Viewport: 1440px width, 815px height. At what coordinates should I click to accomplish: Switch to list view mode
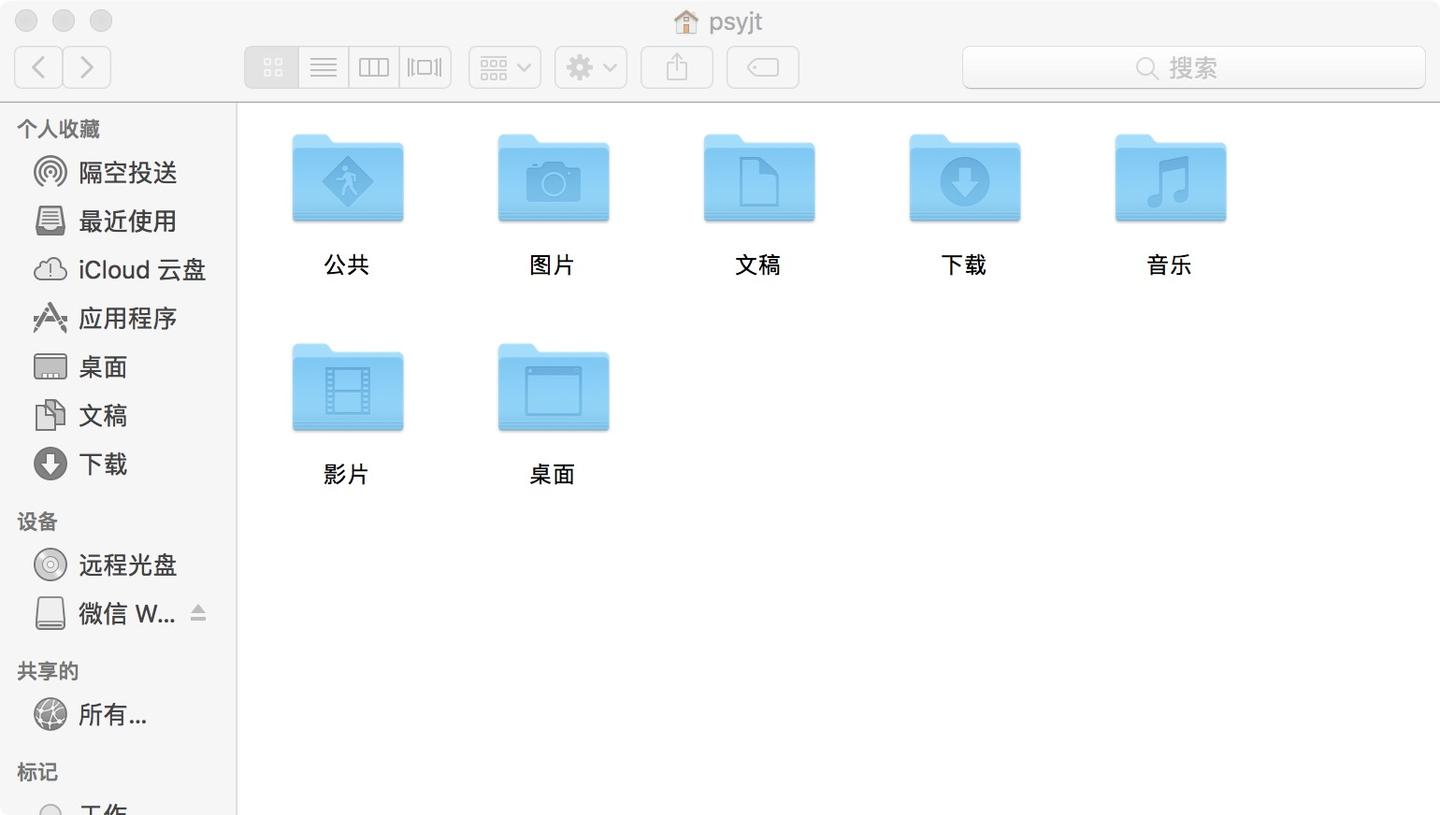click(322, 66)
